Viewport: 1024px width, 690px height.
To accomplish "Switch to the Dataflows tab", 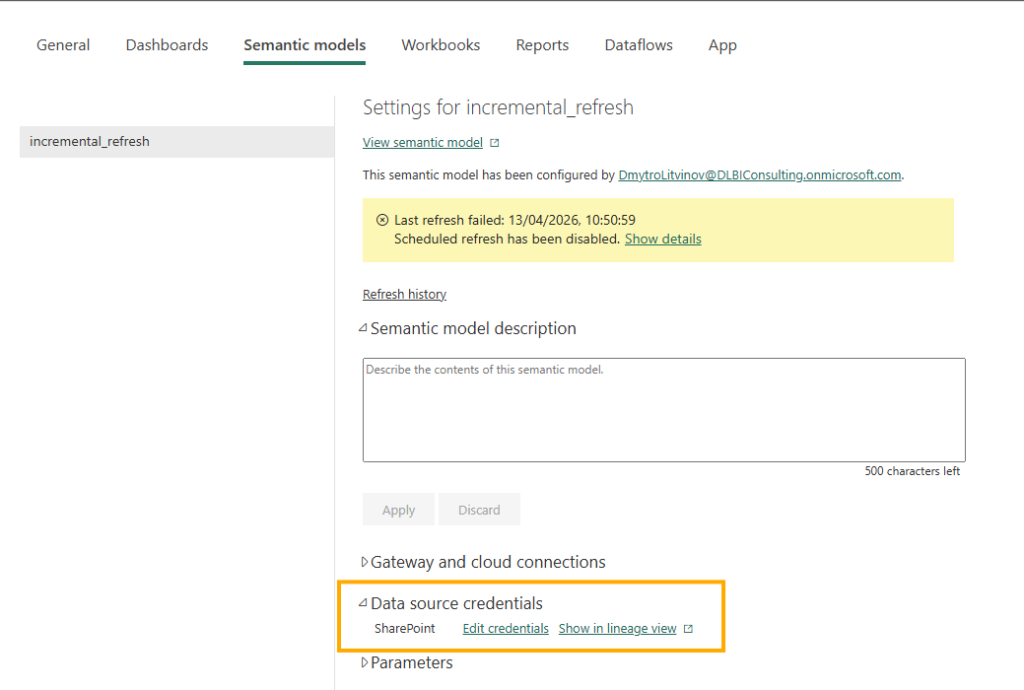I will point(638,45).
